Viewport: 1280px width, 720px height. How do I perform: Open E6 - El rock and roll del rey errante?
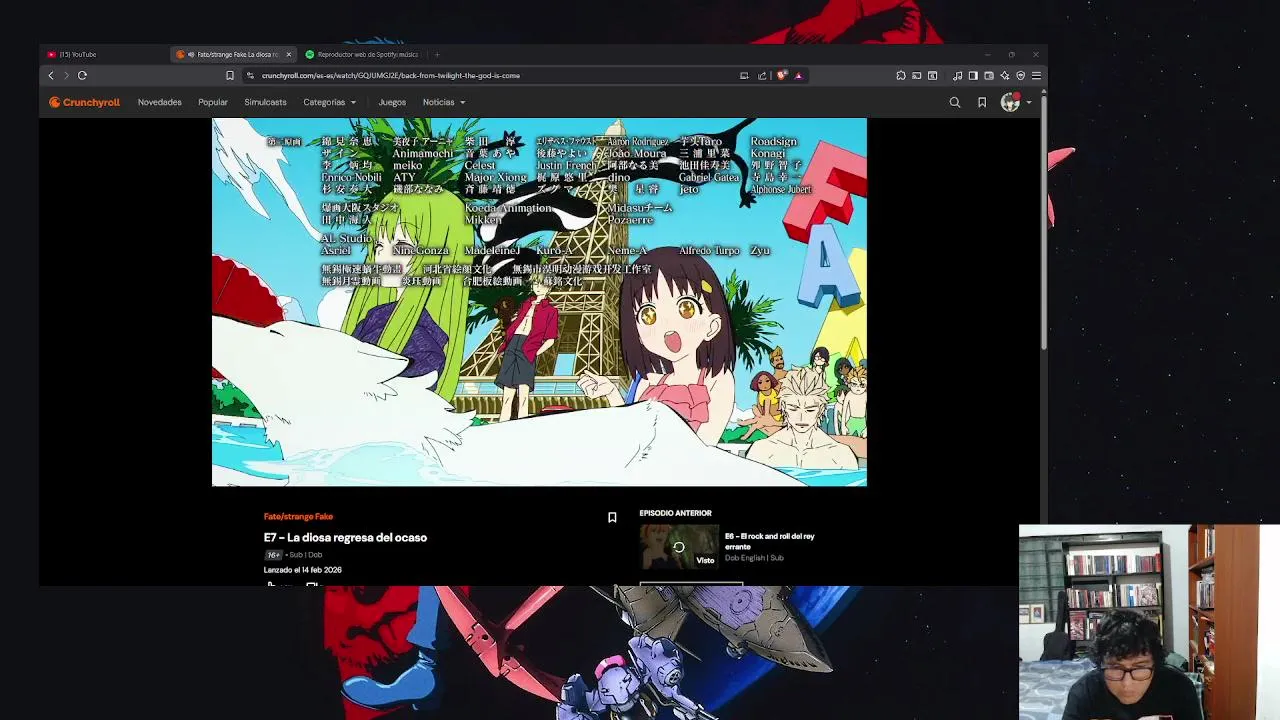click(x=769, y=541)
